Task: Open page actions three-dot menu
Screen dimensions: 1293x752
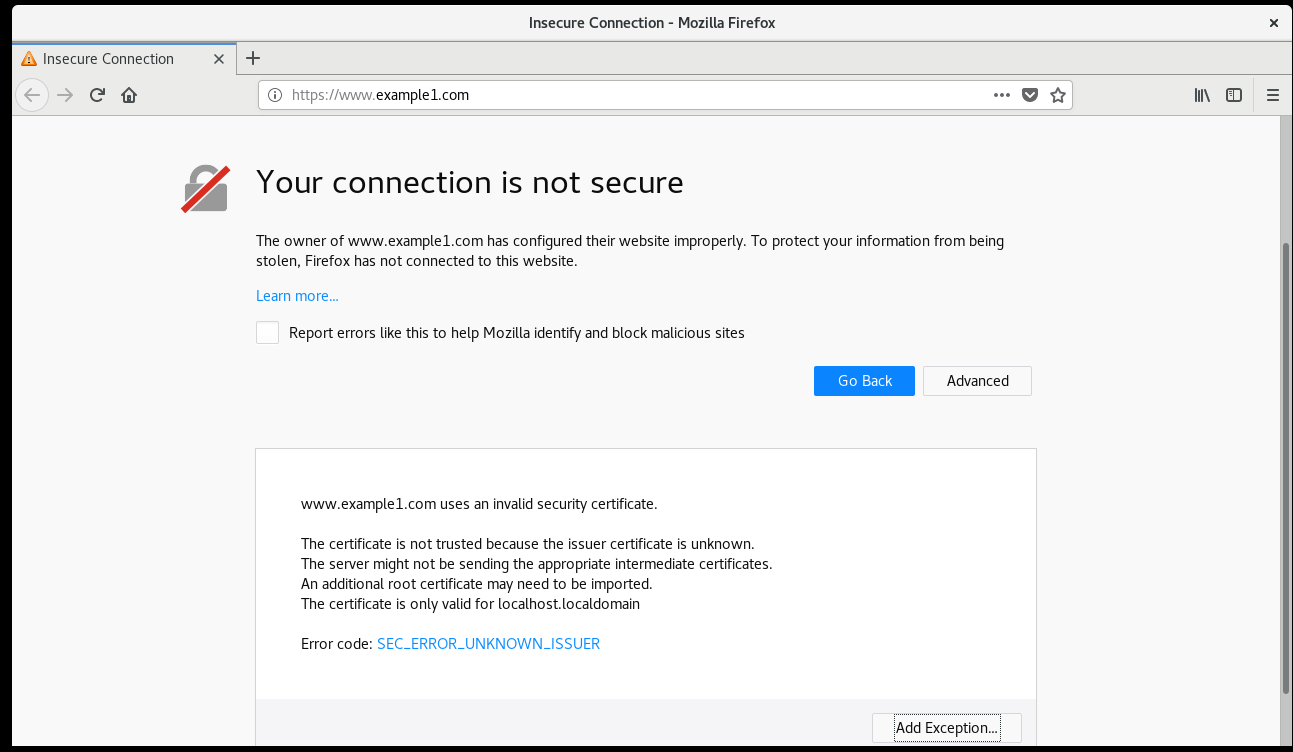Action: click(x=1002, y=95)
